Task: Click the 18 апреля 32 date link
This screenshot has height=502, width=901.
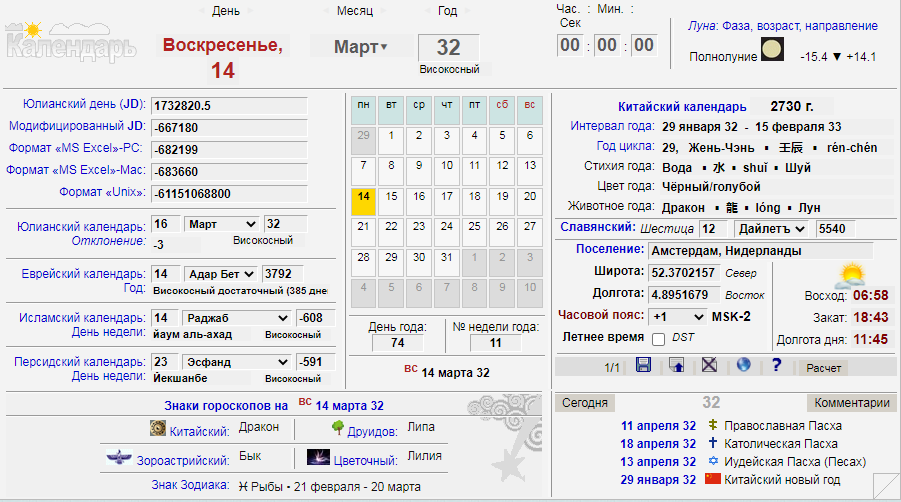Action: click(x=658, y=443)
